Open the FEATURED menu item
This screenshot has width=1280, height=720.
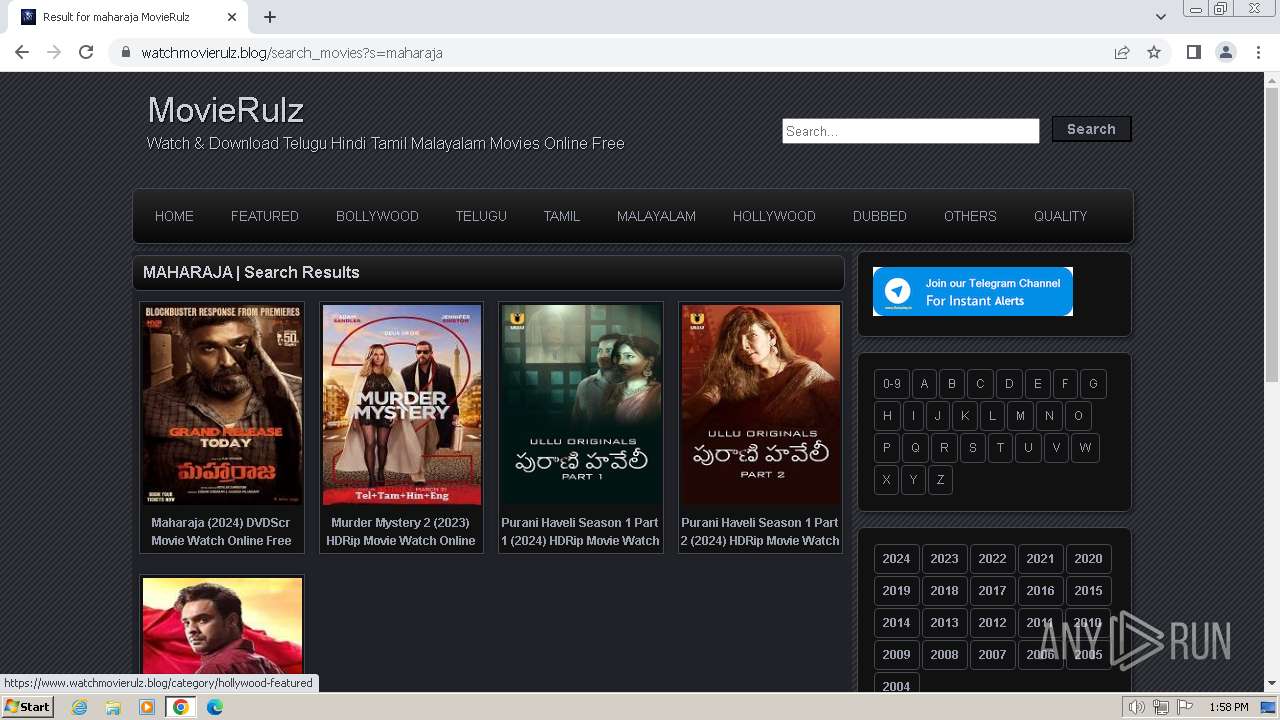[265, 216]
